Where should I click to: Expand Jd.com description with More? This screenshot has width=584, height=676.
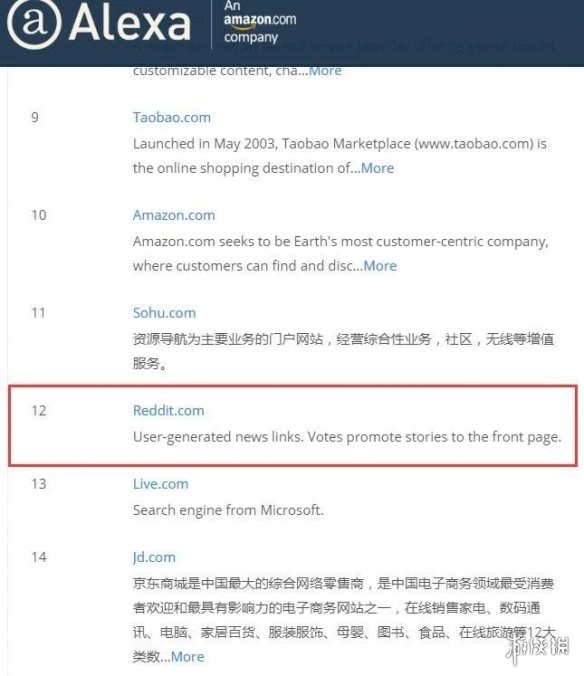tap(187, 657)
